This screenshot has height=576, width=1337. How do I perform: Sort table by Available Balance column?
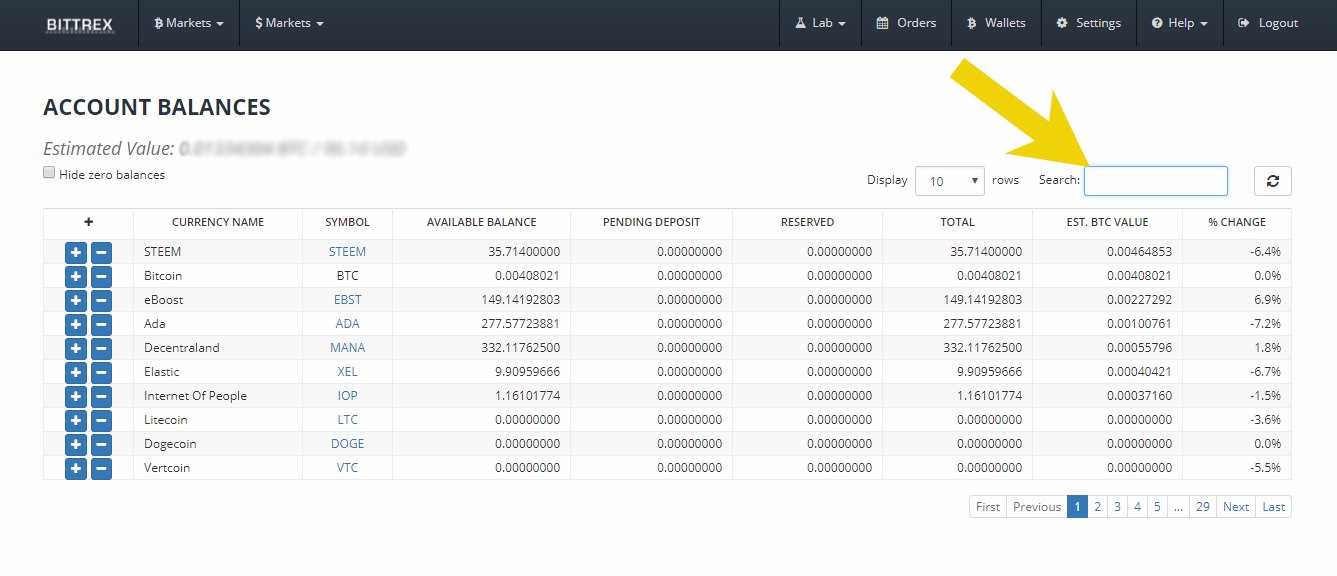pos(482,222)
